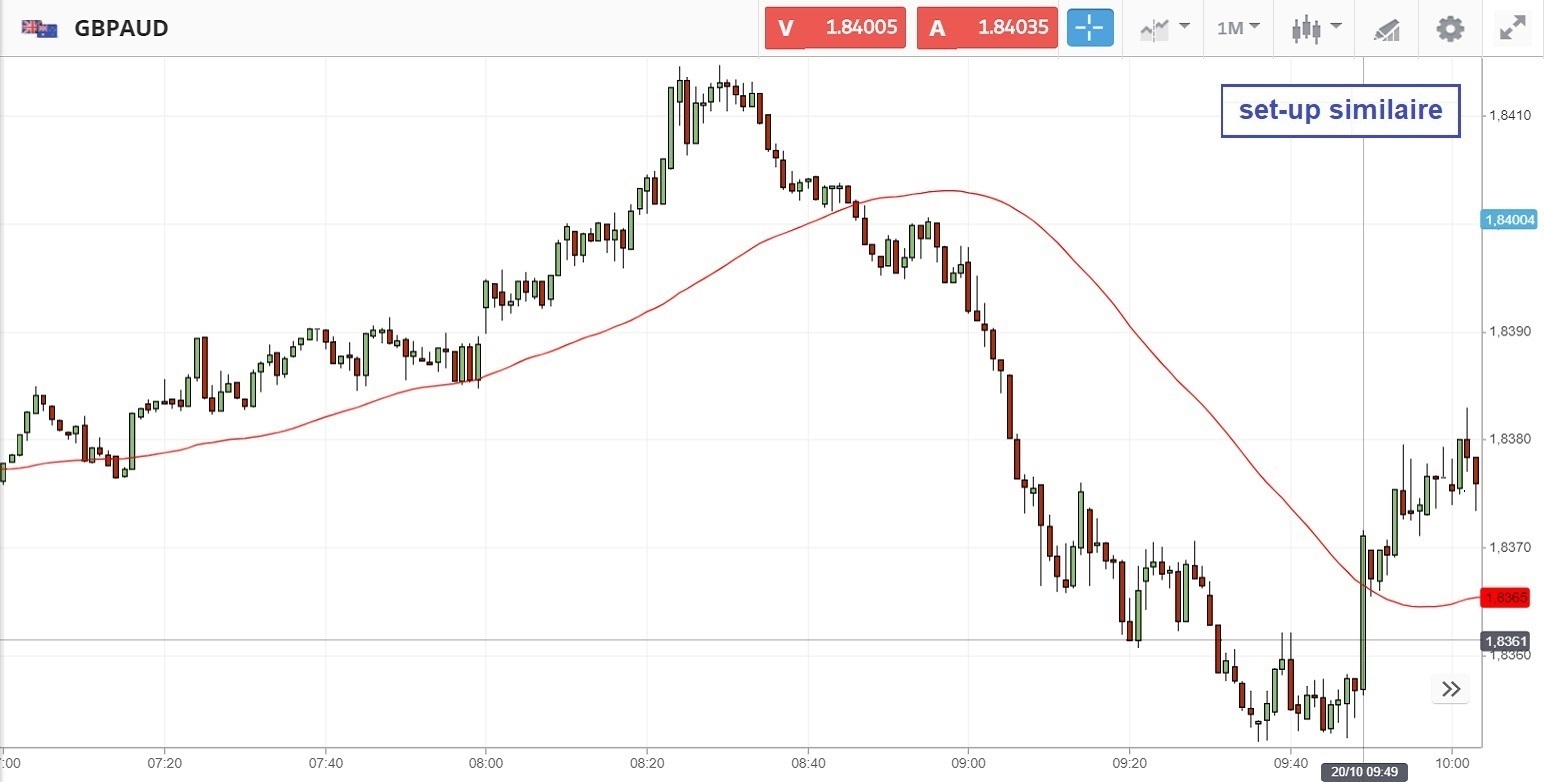The image size is (1544, 782).
Task: Expand the candlestick chart type menu
Action: click(x=1315, y=28)
